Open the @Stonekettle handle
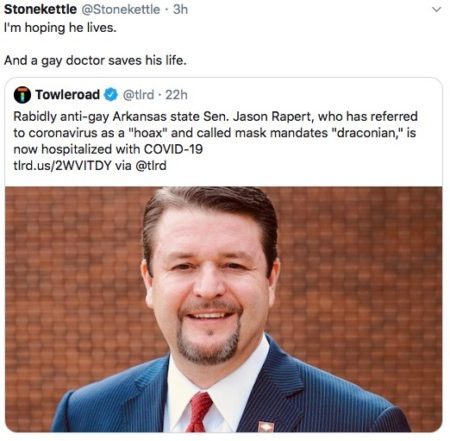The height and width of the screenshot is (441, 450). pyautogui.click(x=121, y=9)
